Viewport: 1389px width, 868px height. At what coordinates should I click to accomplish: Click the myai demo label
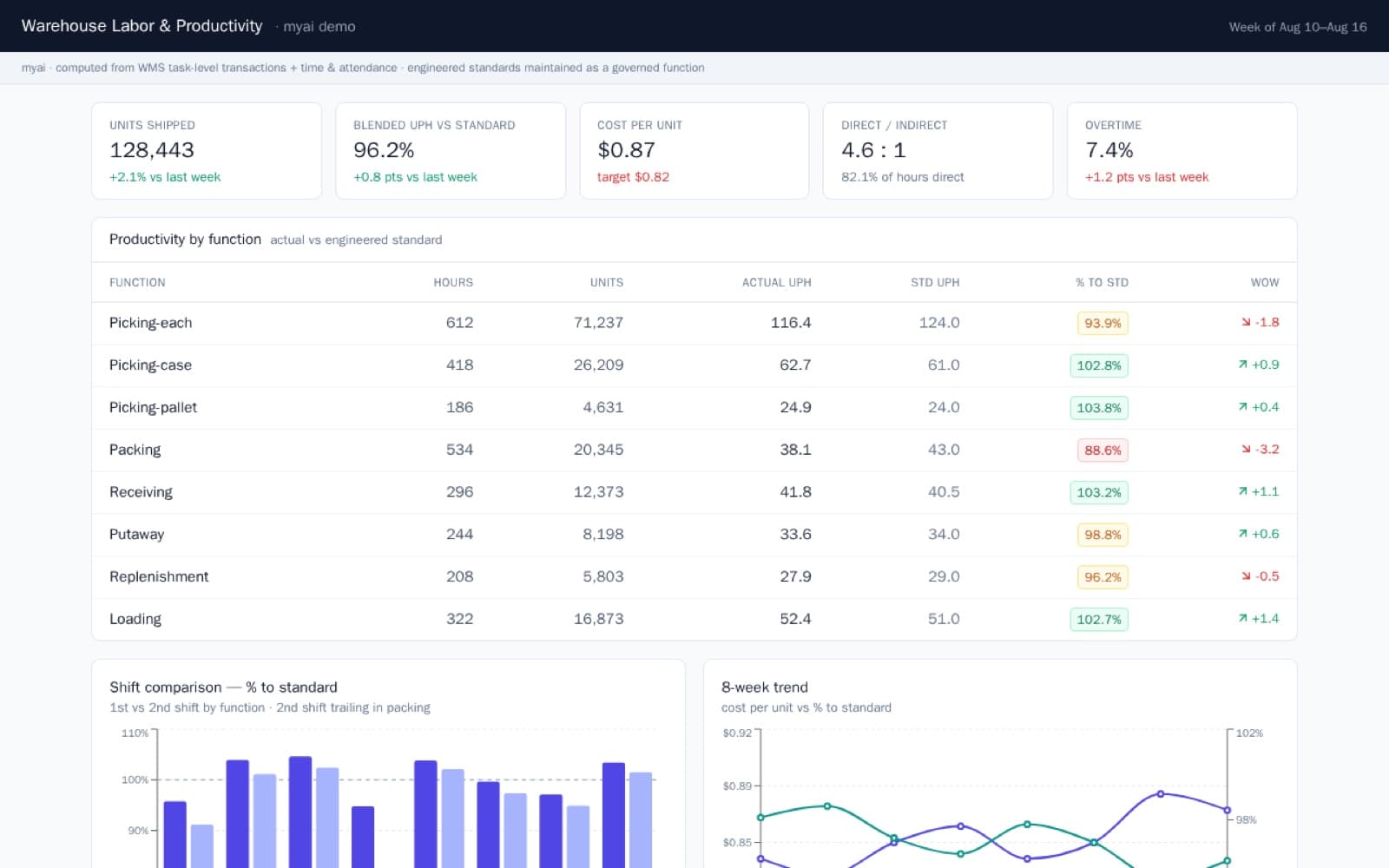pos(319,27)
